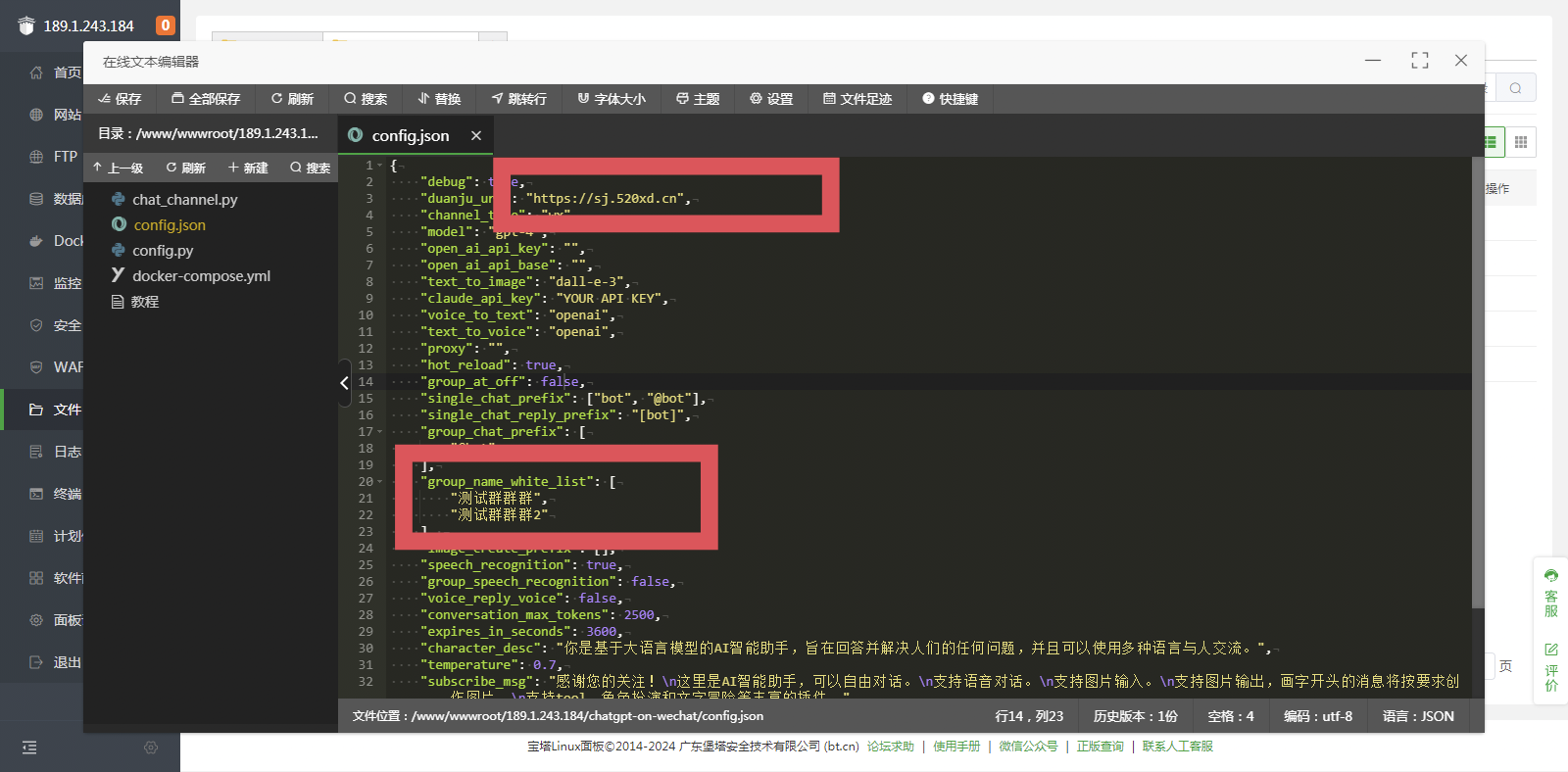Viewport: 1568px width, 772px height.
Task: Search files in directory panel
Action: point(310,168)
